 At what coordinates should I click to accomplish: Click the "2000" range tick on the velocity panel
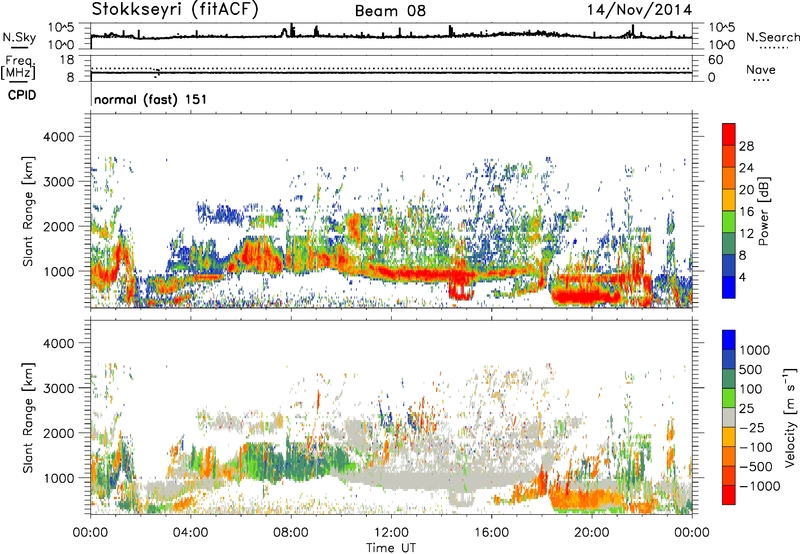pyautogui.click(x=61, y=433)
